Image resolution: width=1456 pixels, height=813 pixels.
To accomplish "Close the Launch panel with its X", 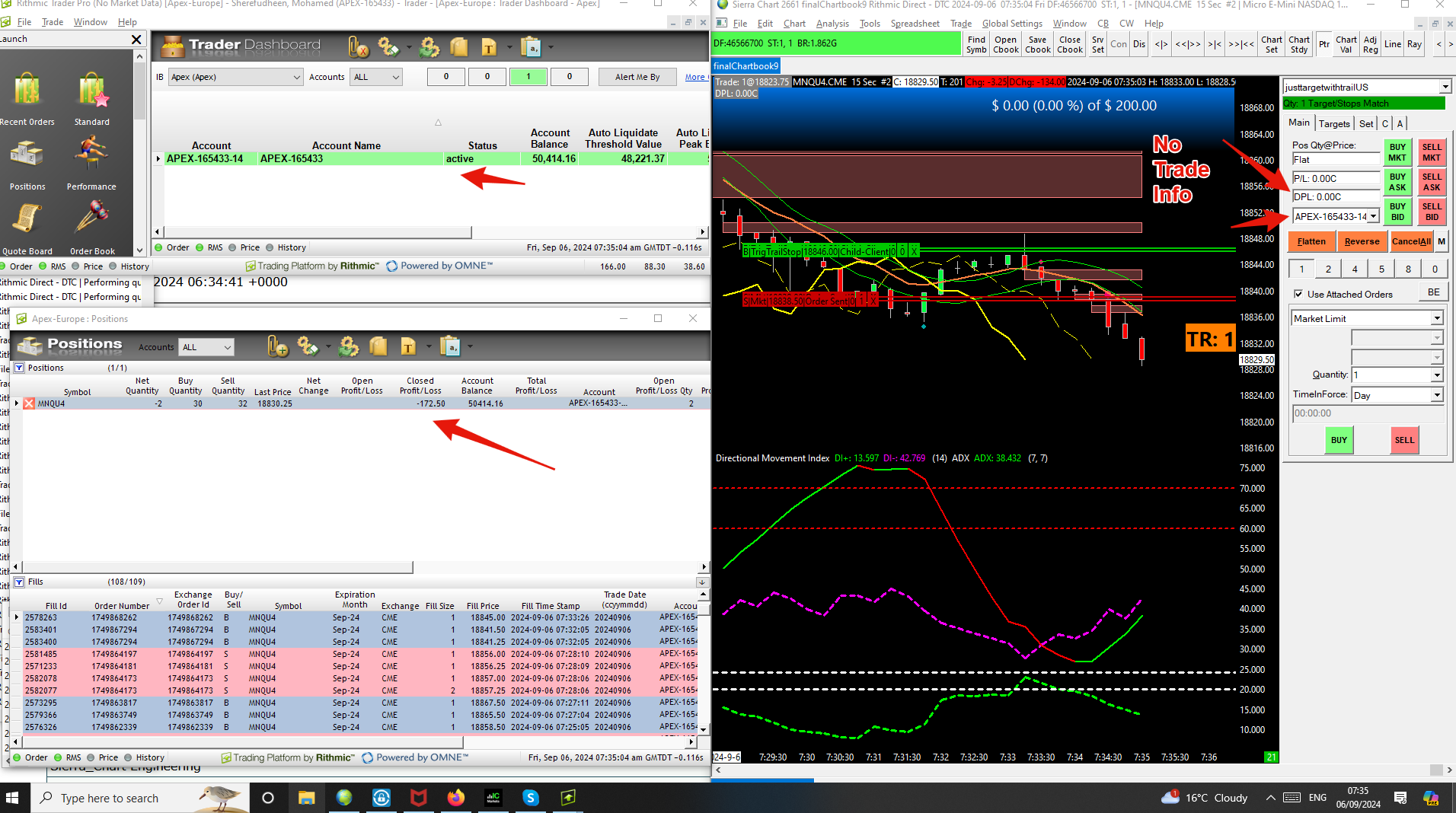I will click(136, 40).
